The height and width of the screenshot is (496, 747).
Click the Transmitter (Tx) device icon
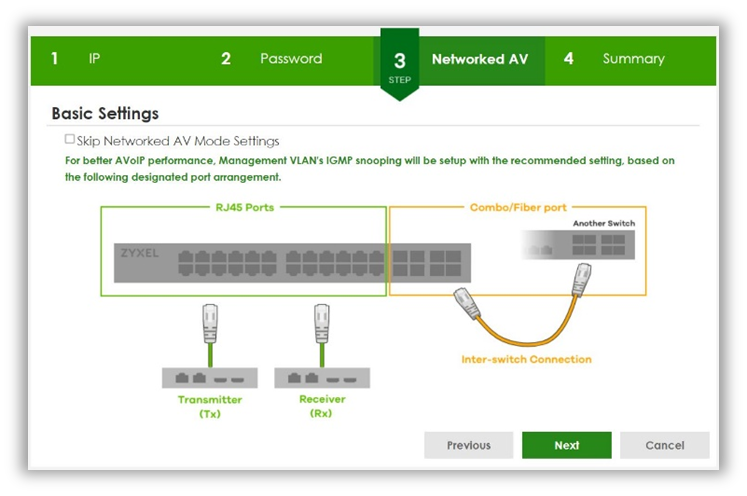click(x=210, y=378)
